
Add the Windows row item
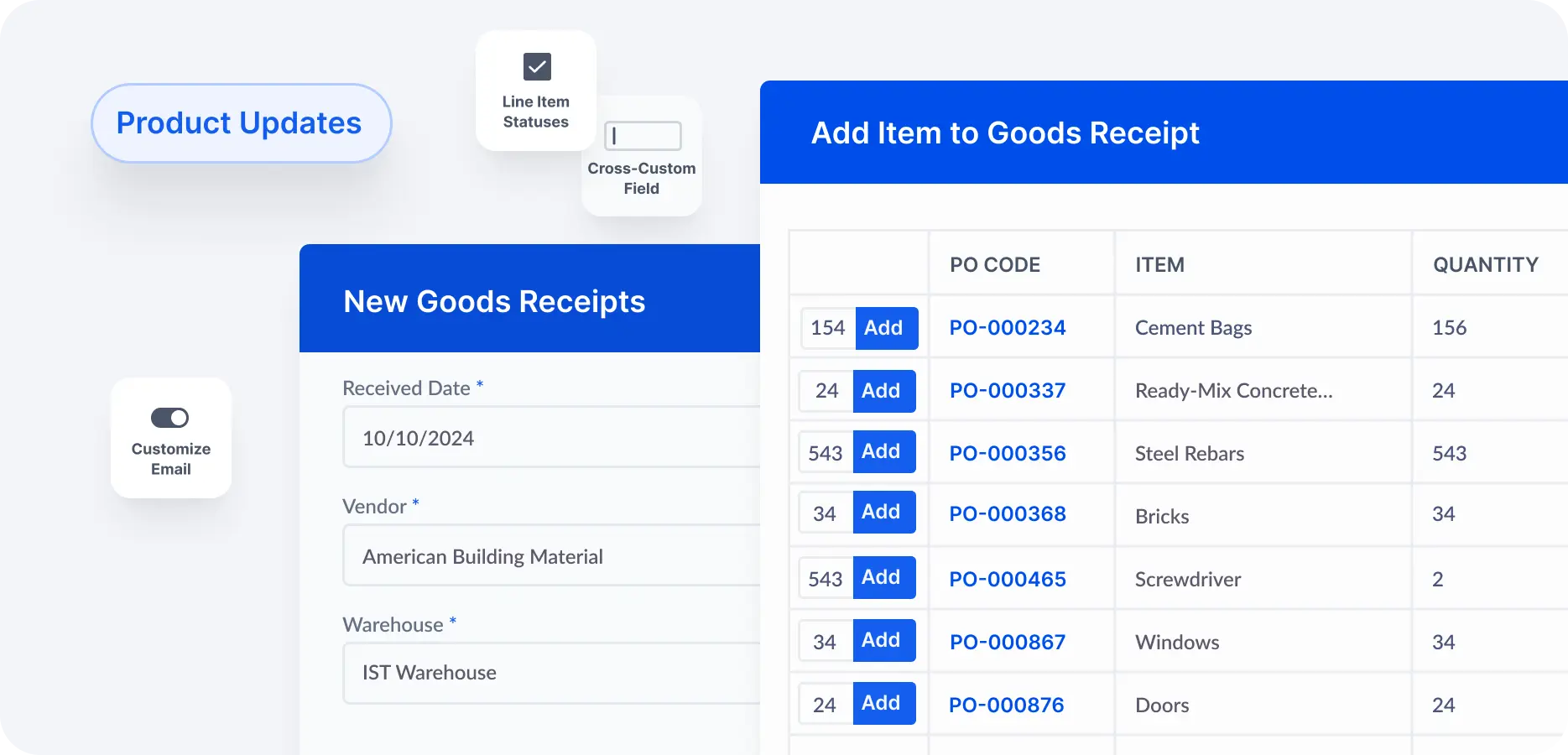(883, 640)
